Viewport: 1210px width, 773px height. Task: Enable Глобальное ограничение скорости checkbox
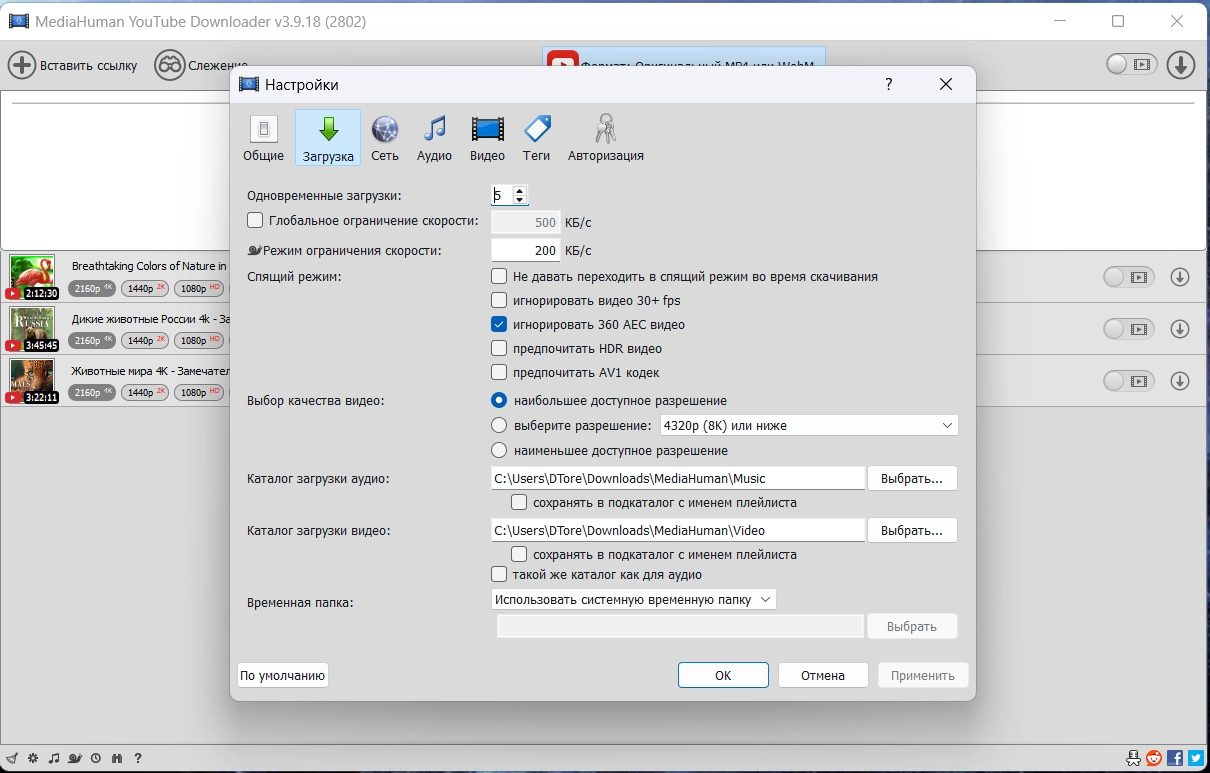[255, 220]
